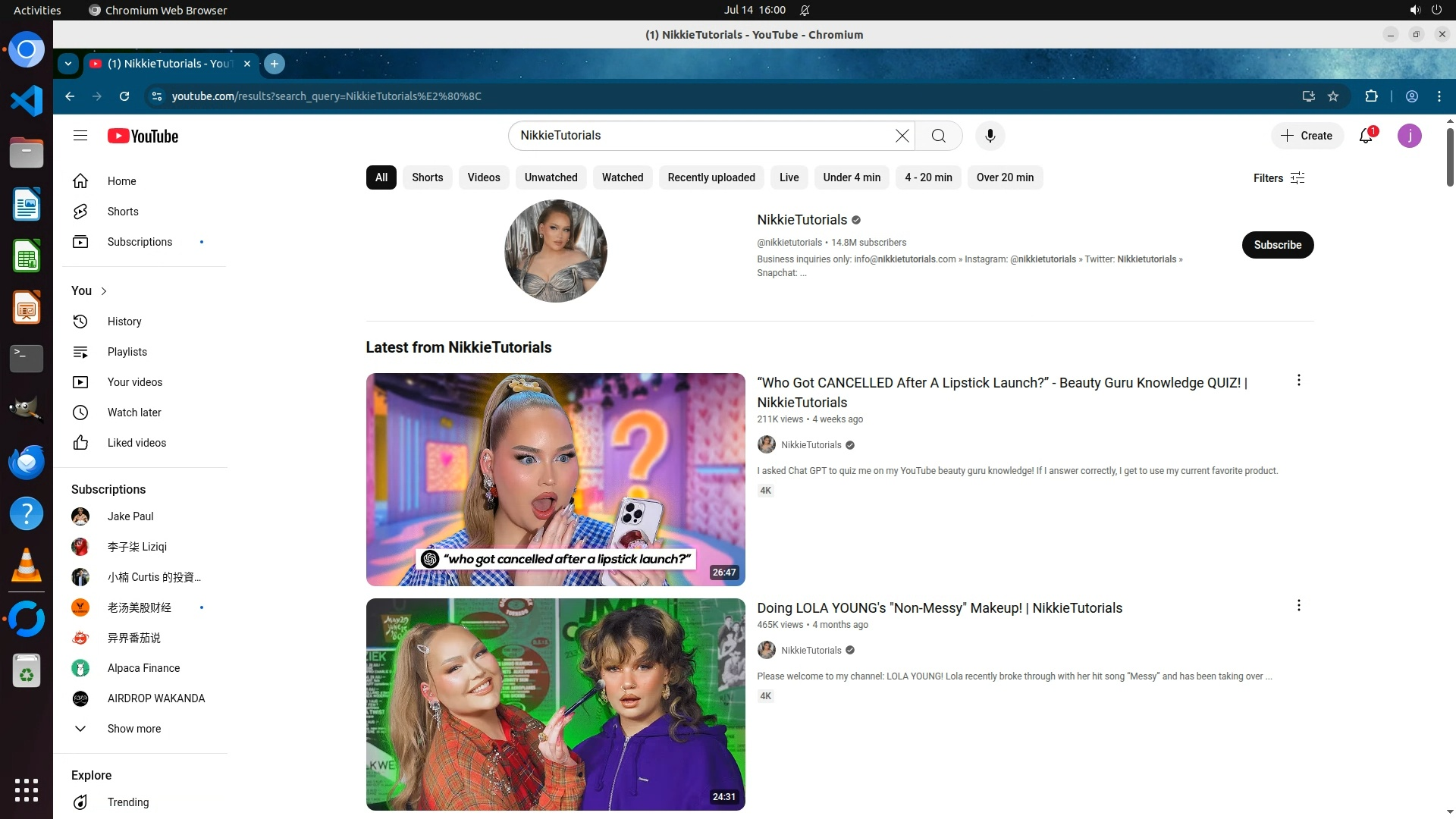
Task: Click the magnifying glass search button
Action: pos(938,136)
